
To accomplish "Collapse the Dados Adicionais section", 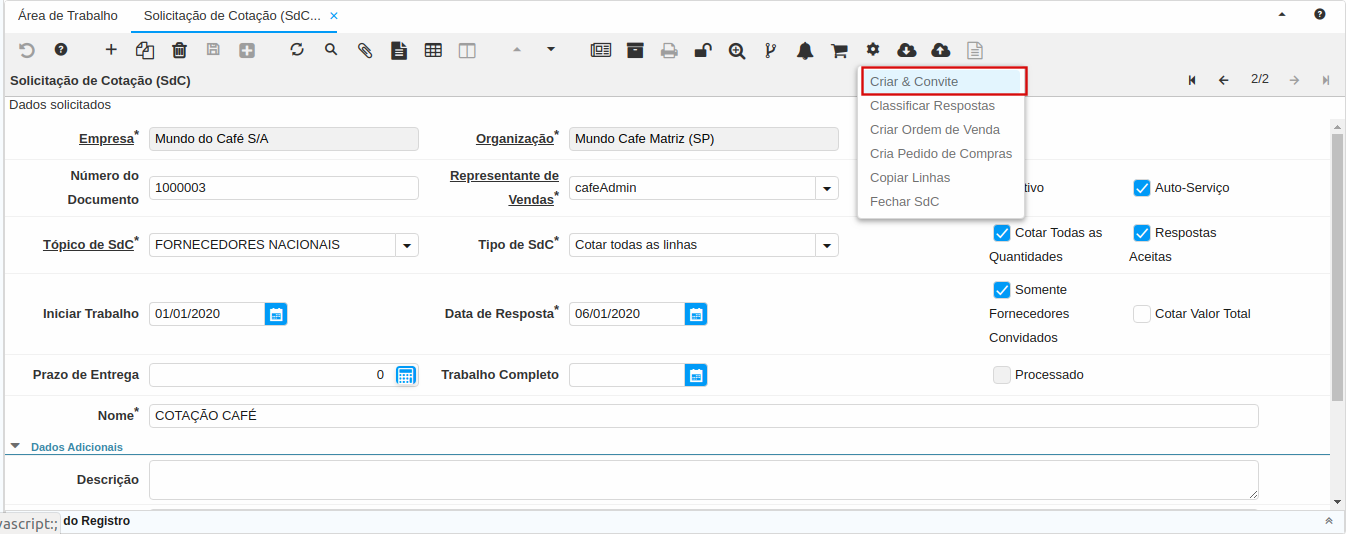I will click(x=16, y=447).
